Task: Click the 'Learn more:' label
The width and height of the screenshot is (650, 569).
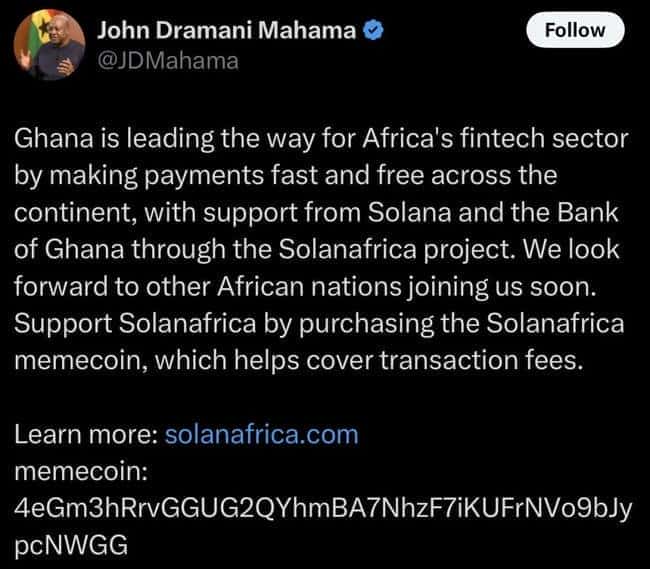Action: (85, 435)
